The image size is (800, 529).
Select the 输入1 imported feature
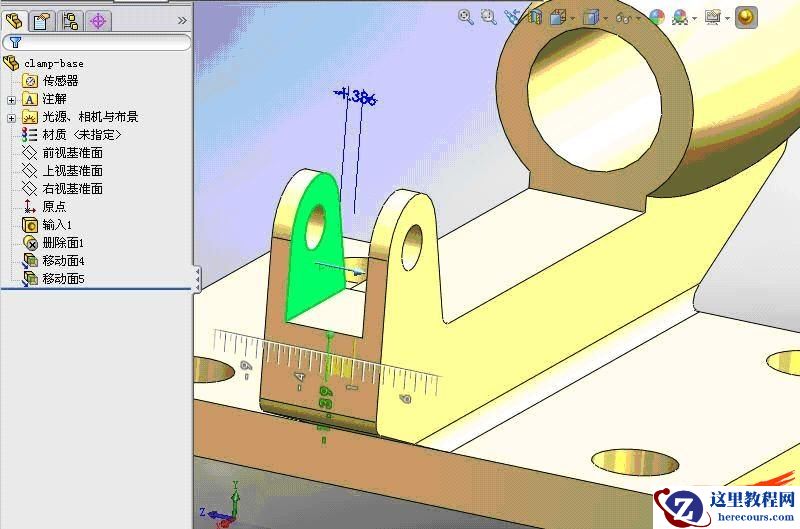57,224
